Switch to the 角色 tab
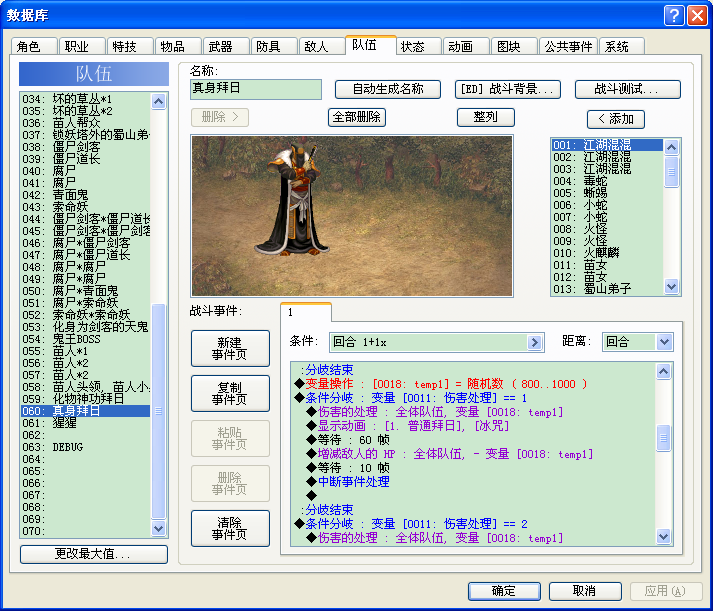Viewport: 713px width, 611px height. tap(34, 46)
